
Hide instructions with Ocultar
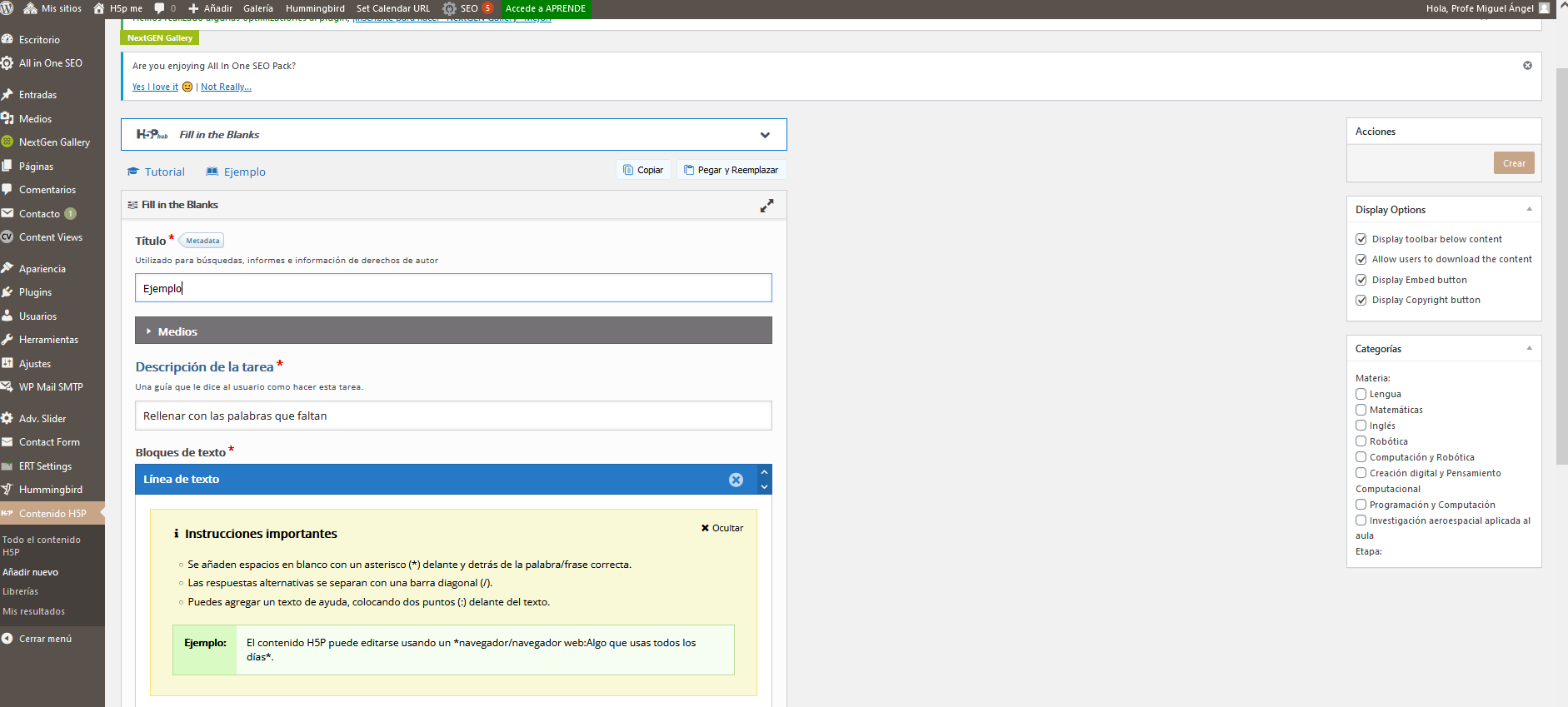tap(722, 528)
